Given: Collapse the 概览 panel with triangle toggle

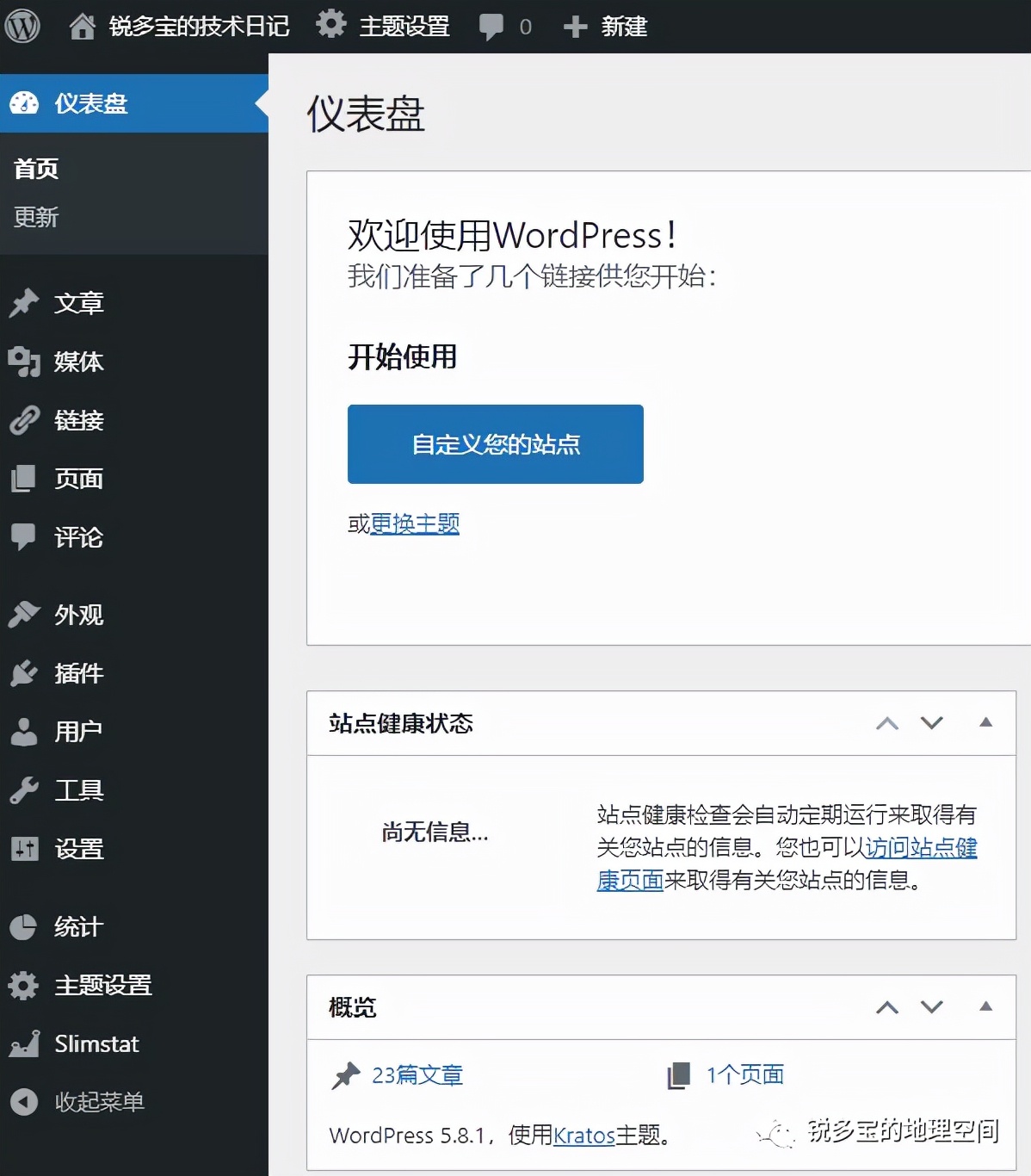Looking at the screenshot, I should (x=986, y=1006).
